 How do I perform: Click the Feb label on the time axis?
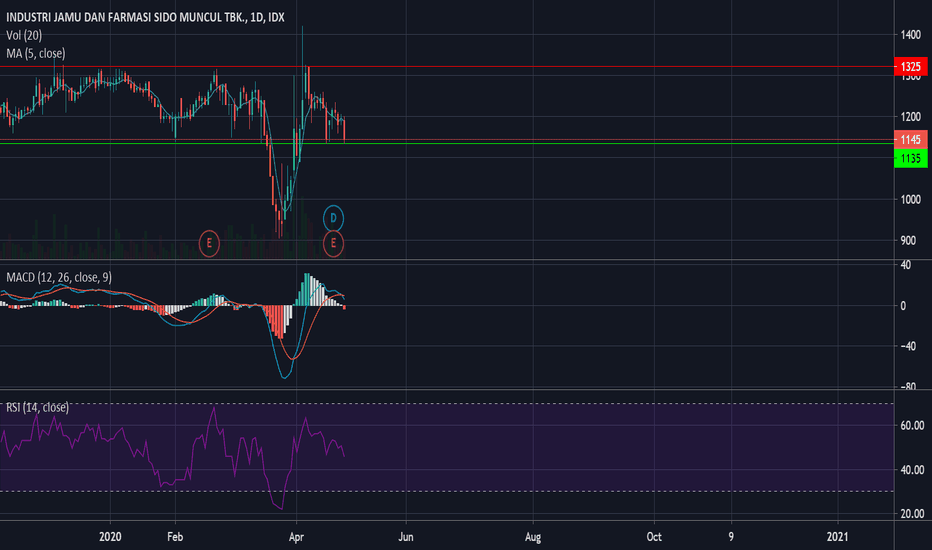click(175, 537)
